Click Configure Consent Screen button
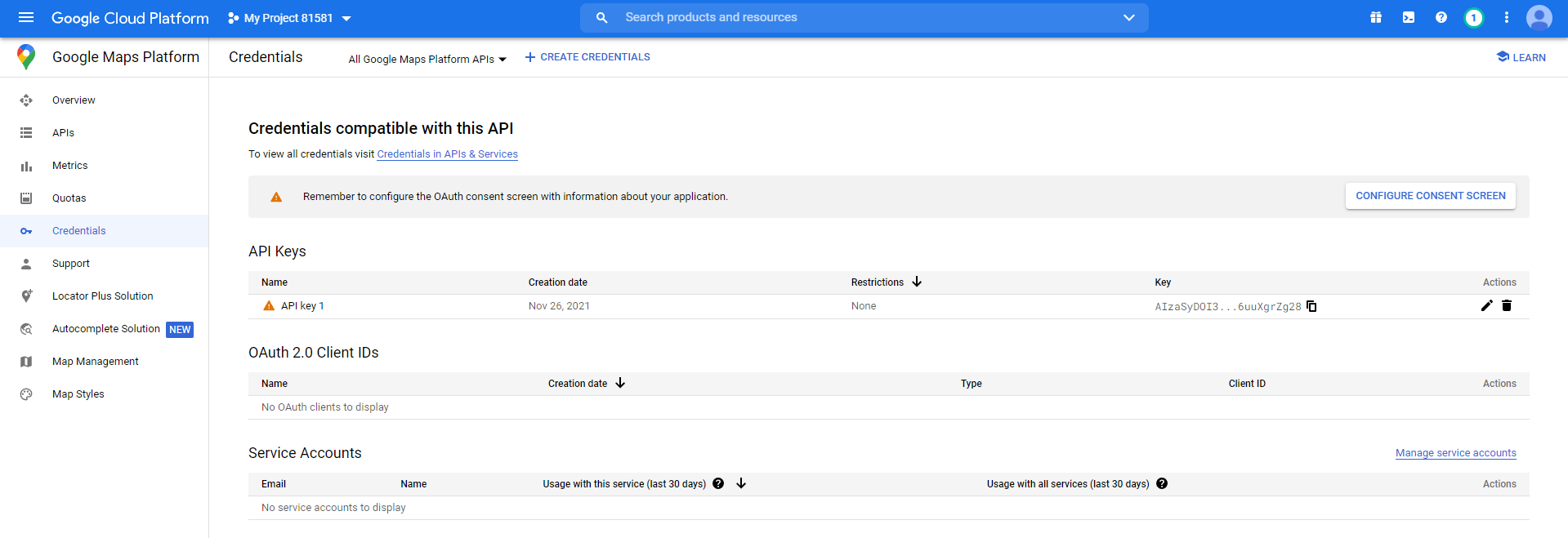 click(1430, 196)
